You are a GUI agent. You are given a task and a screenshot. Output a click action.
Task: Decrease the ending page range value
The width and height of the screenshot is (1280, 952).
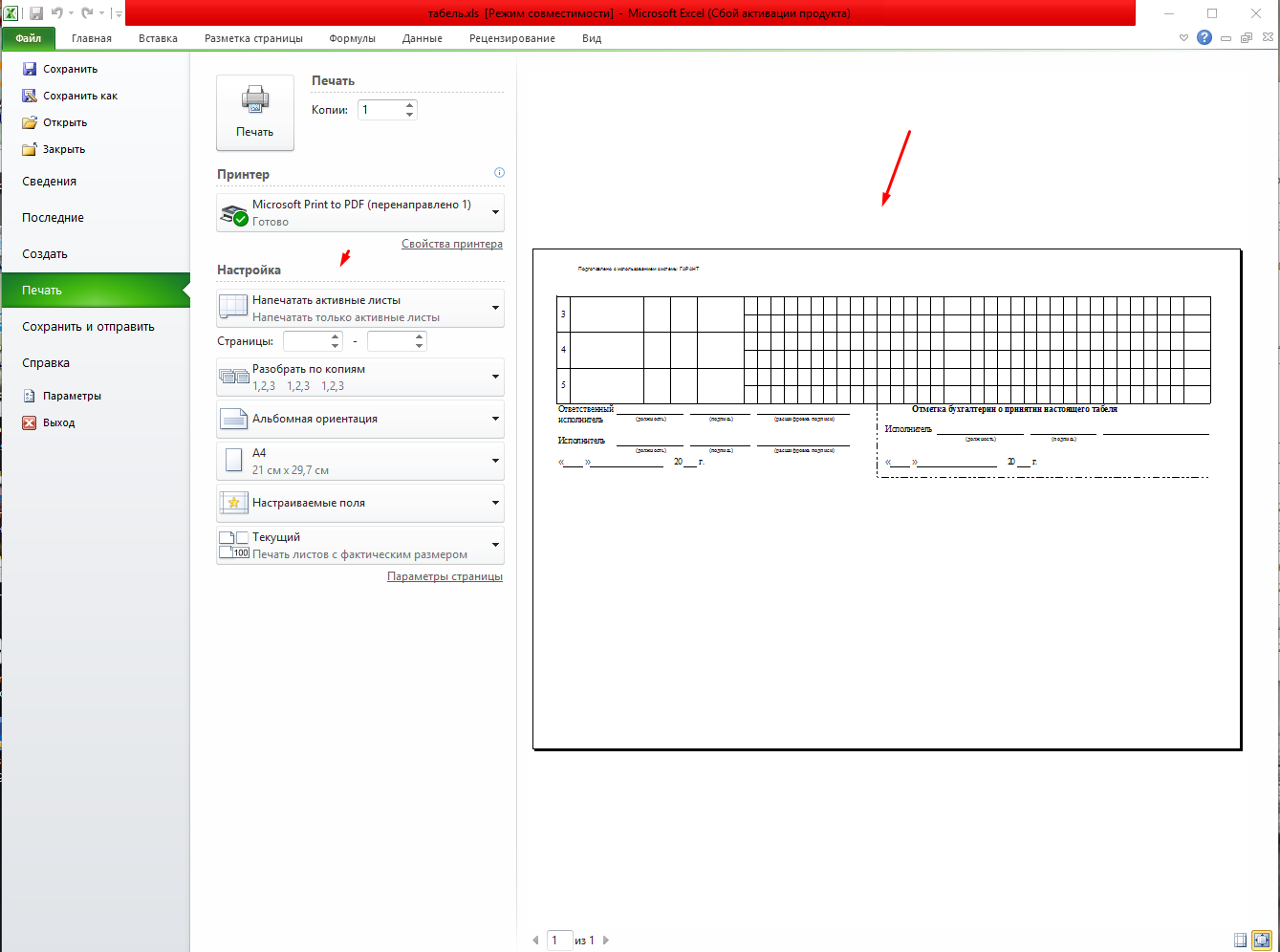[x=420, y=346]
